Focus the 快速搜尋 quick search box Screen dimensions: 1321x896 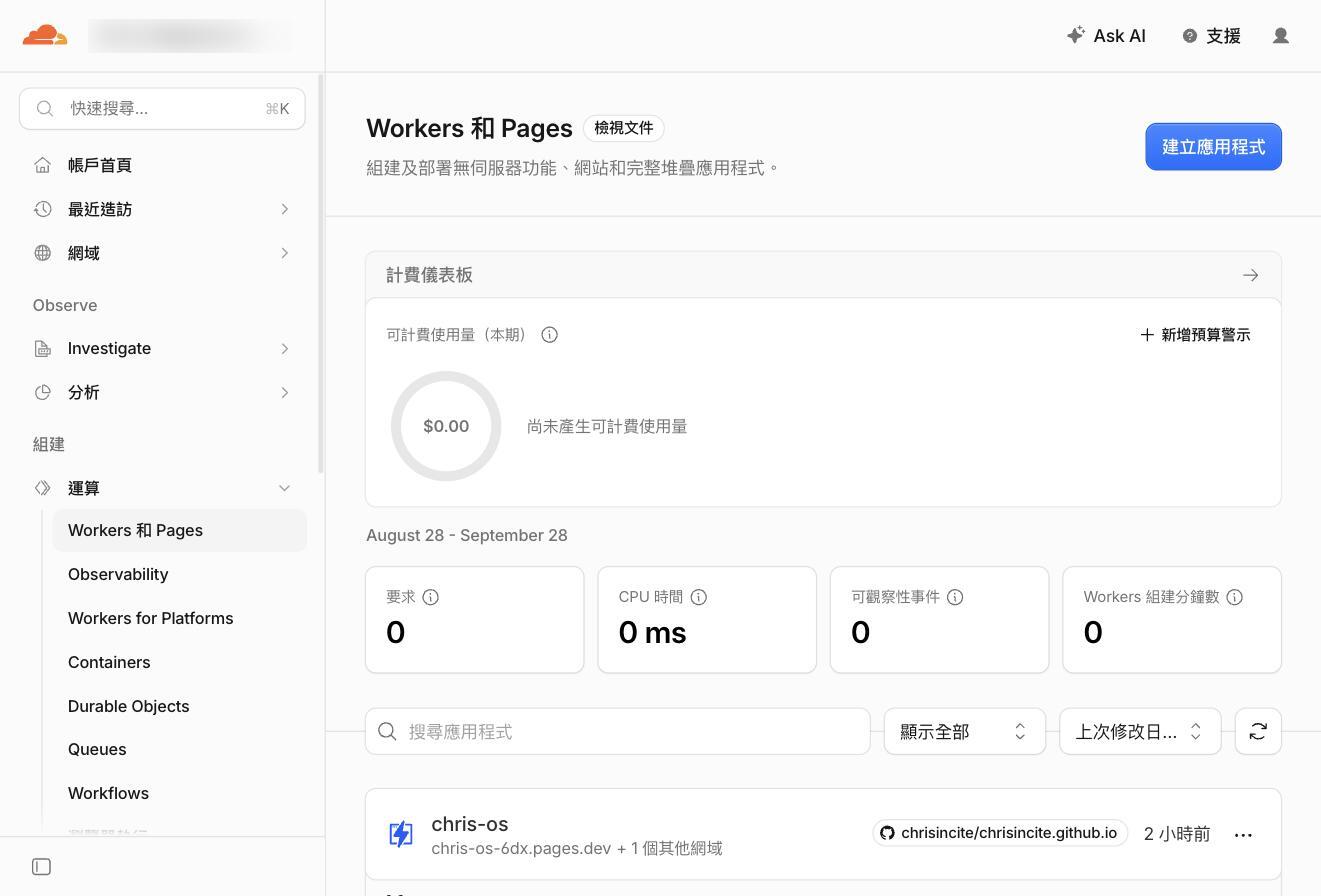point(162,108)
